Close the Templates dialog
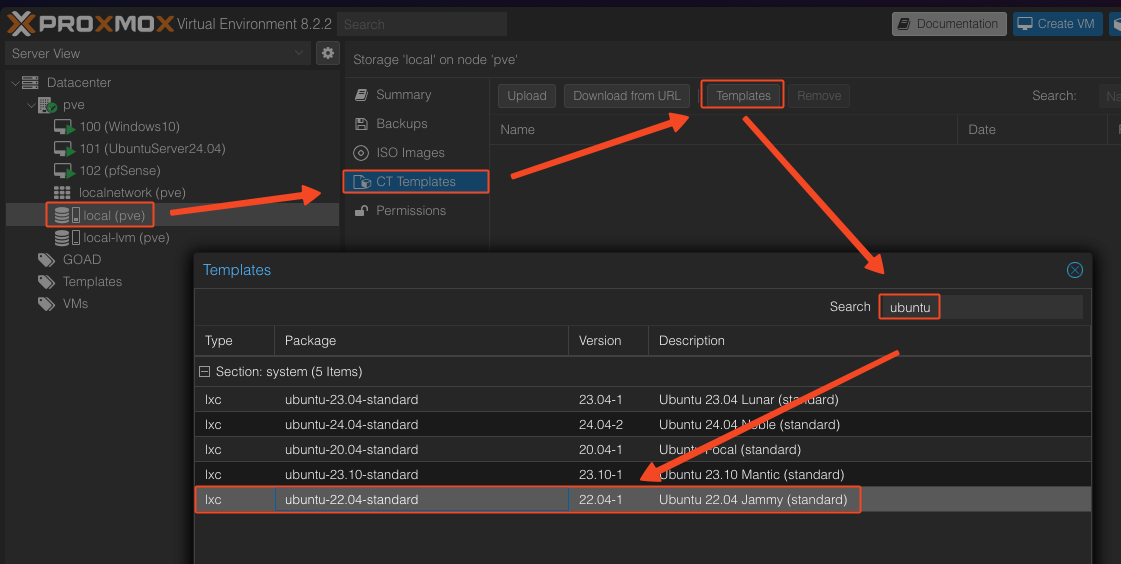This screenshot has width=1121, height=564. click(1075, 270)
